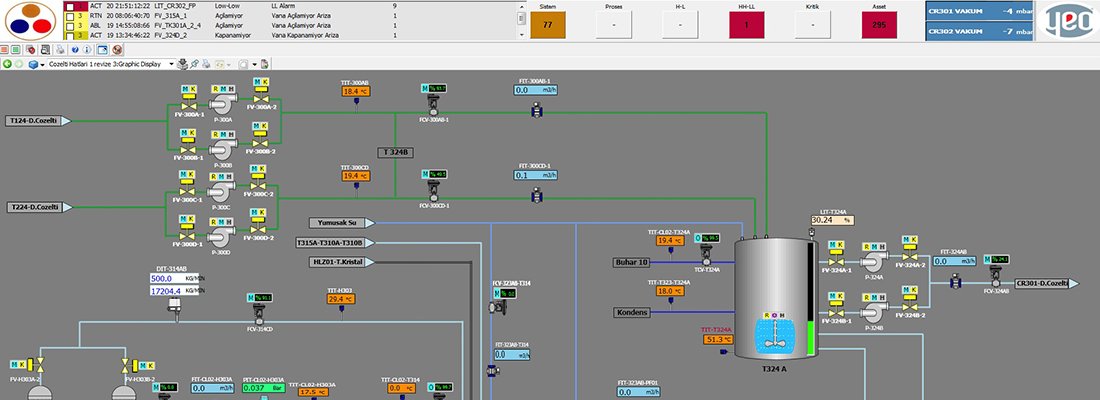The width and height of the screenshot is (1100, 400).
Task: Click the P-300A pump symbol
Action: 224,104
